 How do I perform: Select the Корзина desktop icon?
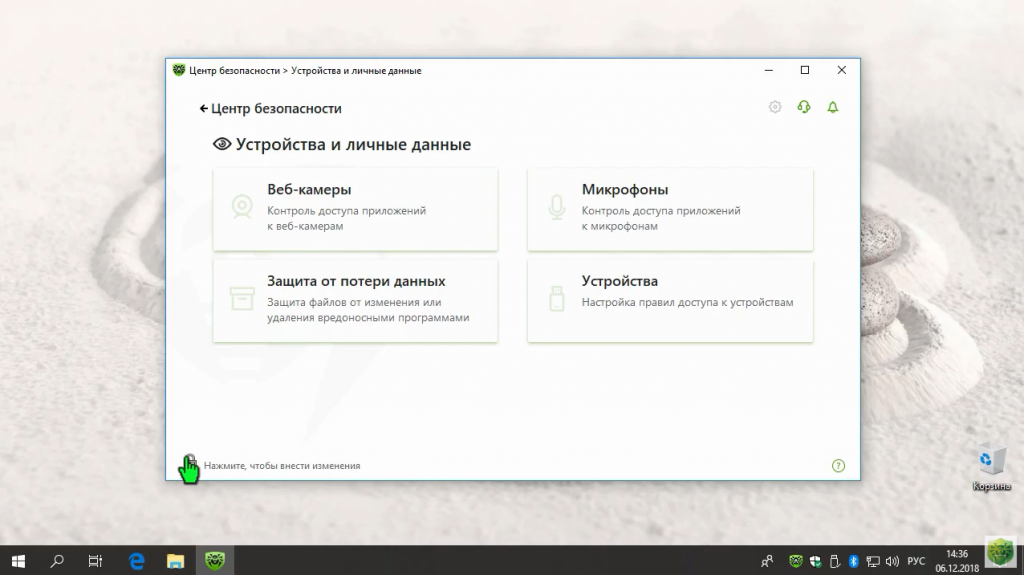pyautogui.click(x=991, y=467)
